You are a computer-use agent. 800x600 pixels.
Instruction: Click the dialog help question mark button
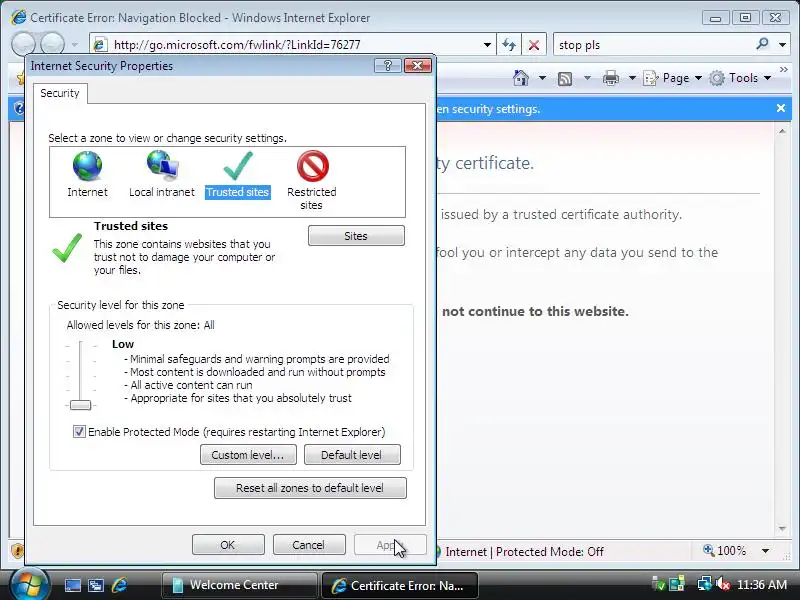pos(388,65)
